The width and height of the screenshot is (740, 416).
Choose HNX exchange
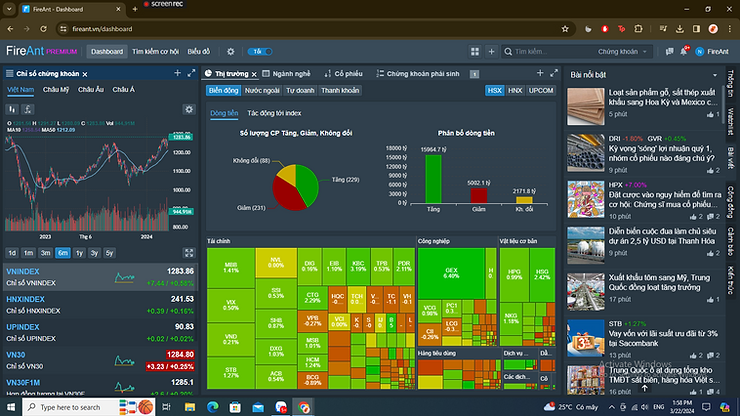515,91
